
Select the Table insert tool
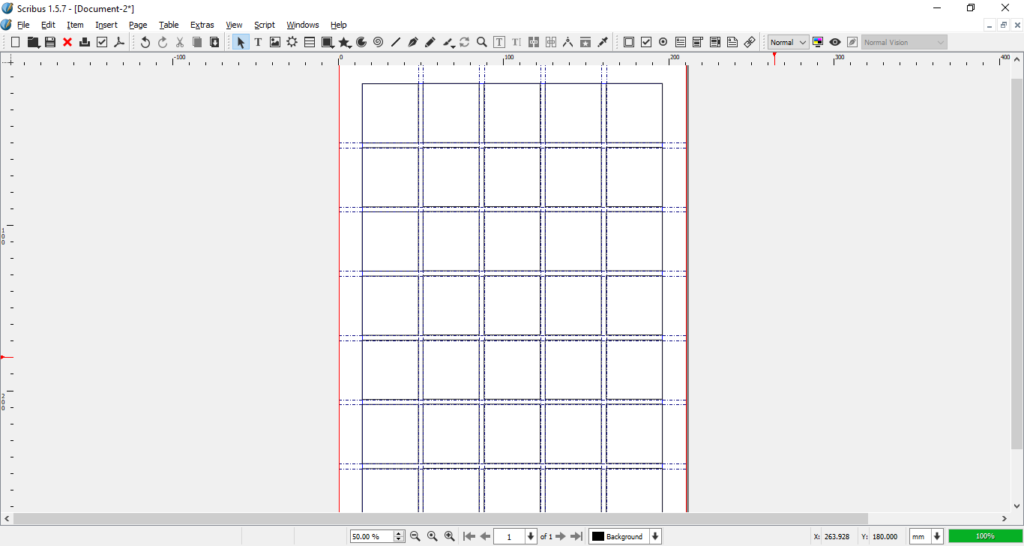point(310,42)
